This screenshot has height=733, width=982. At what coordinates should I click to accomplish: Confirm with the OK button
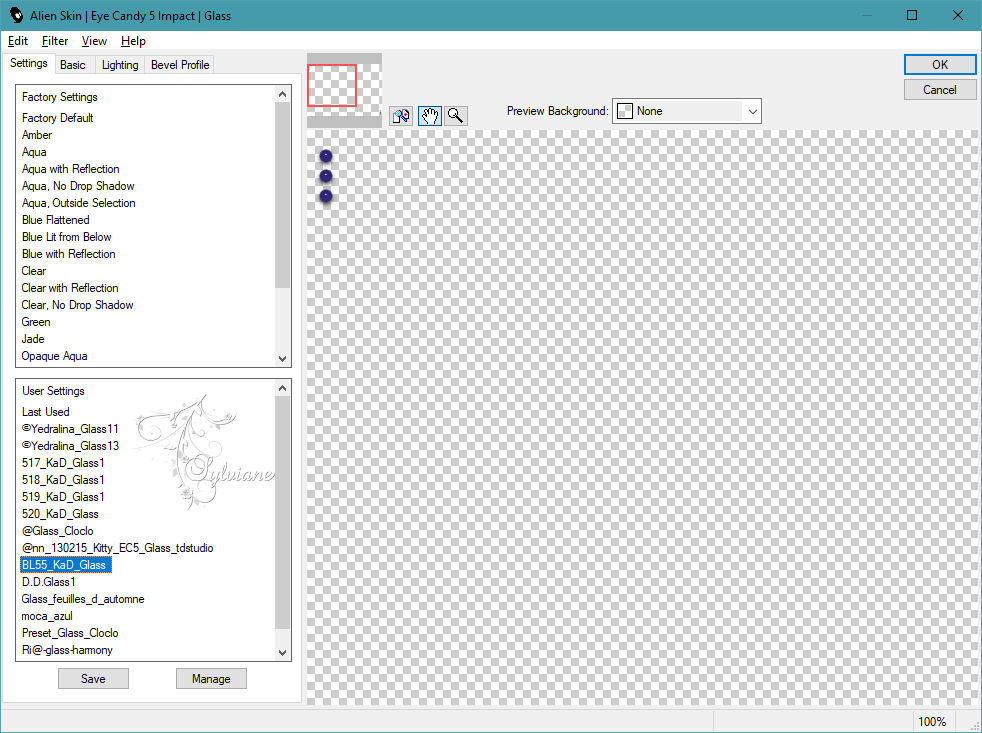click(939, 65)
